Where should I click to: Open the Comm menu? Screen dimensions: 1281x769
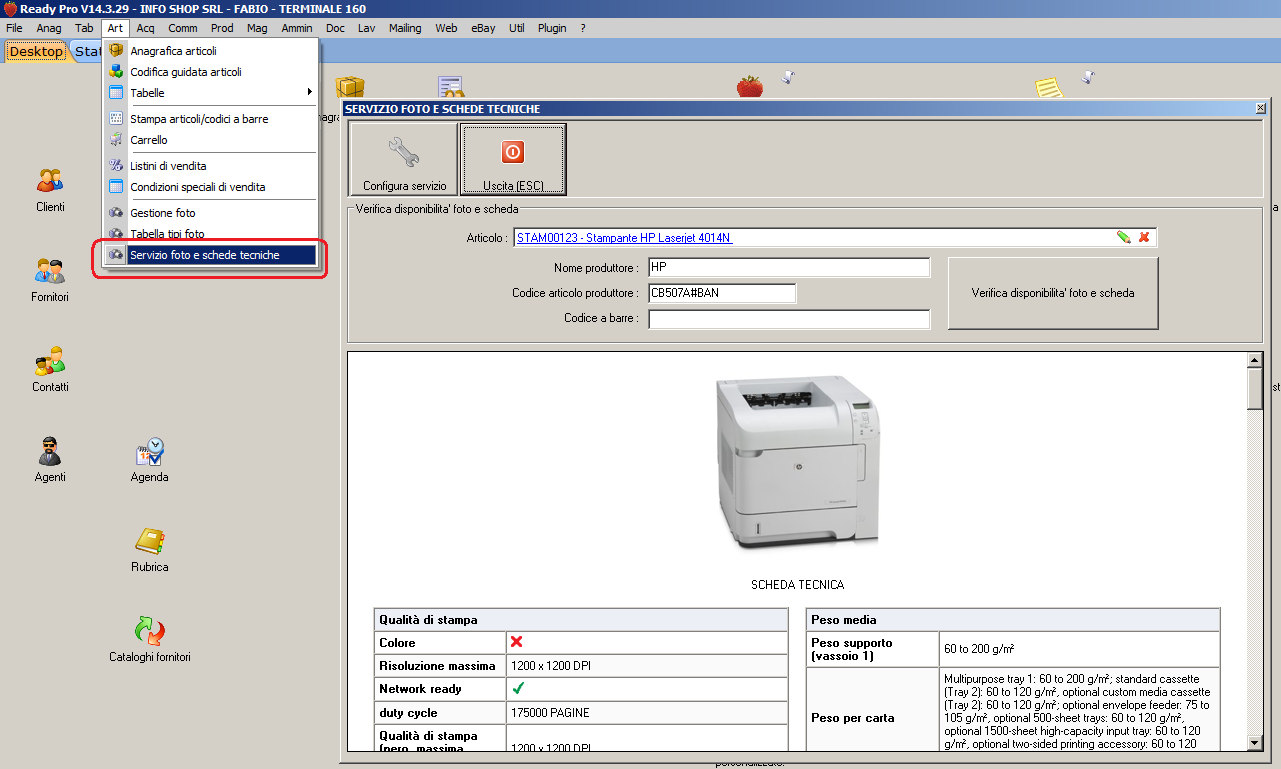point(183,28)
